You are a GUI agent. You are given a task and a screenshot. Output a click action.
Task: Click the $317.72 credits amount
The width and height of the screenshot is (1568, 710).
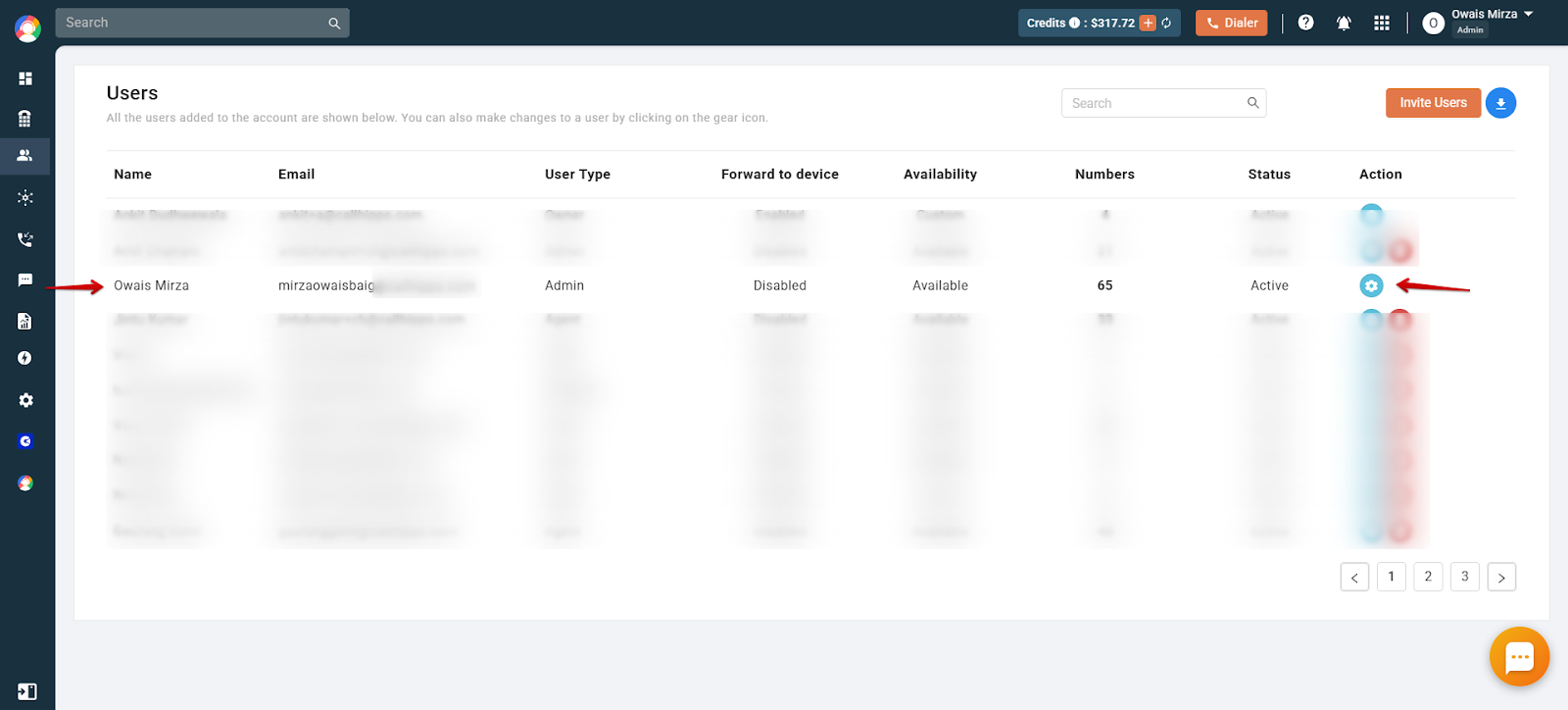(1112, 23)
